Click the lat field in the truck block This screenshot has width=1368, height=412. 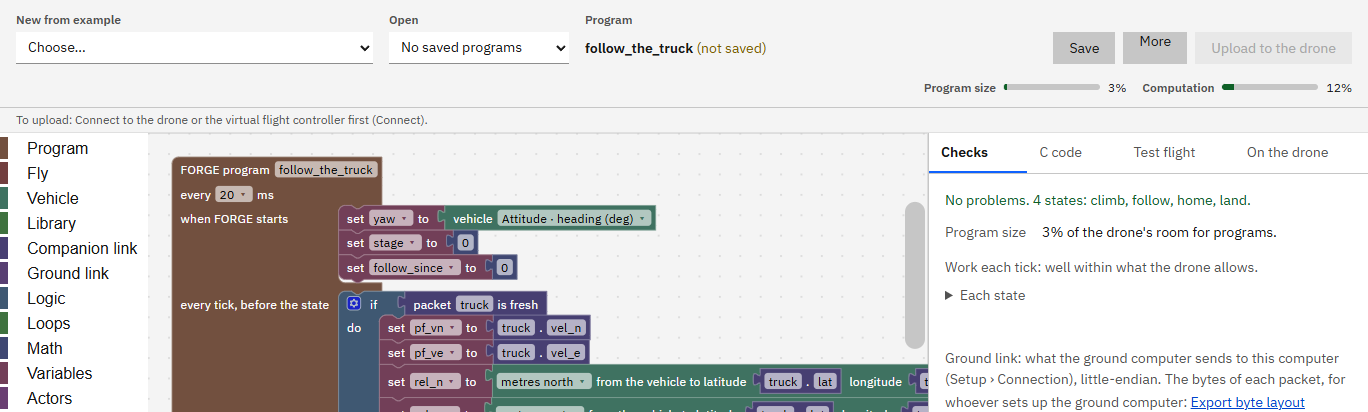pyautogui.click(x=821, y=381)
